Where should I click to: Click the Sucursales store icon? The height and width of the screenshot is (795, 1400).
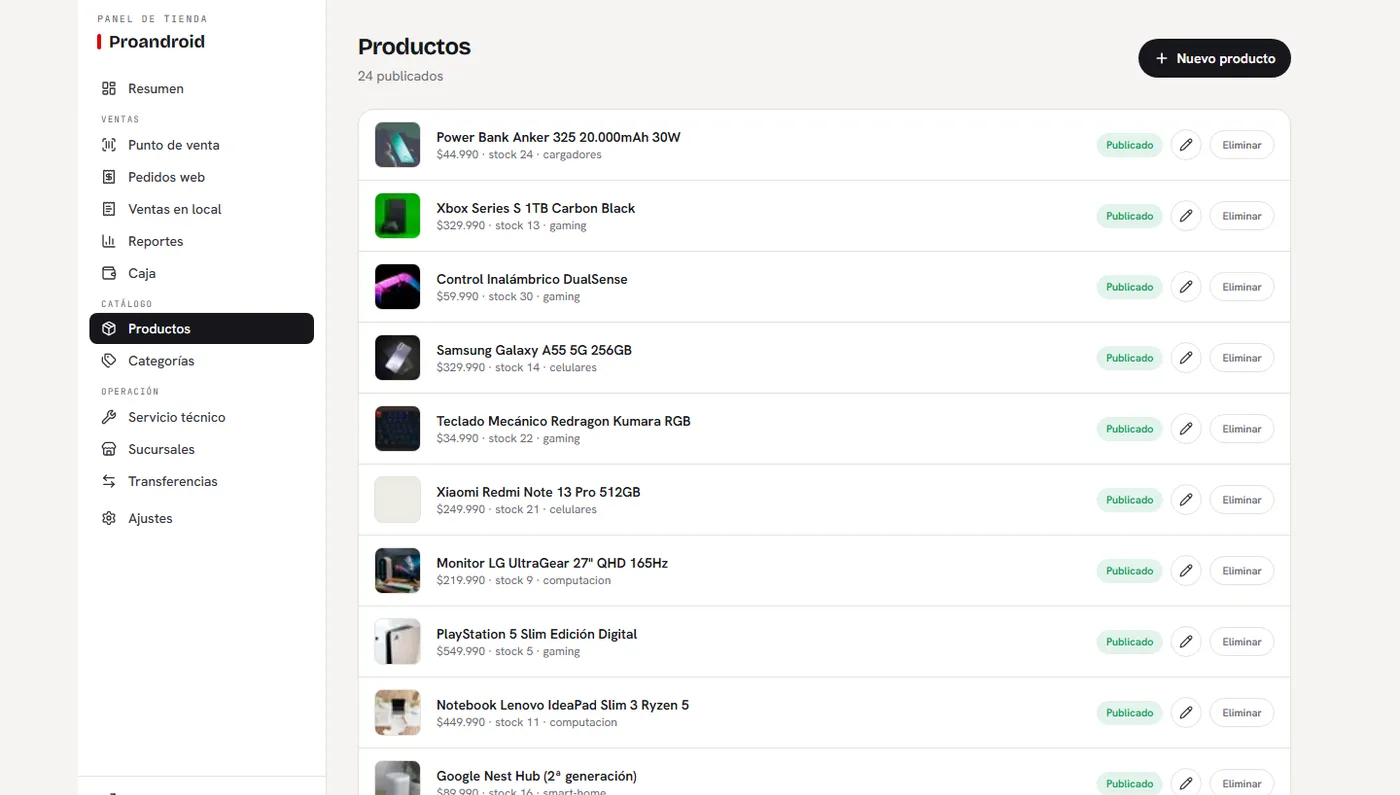coord(109,449)
